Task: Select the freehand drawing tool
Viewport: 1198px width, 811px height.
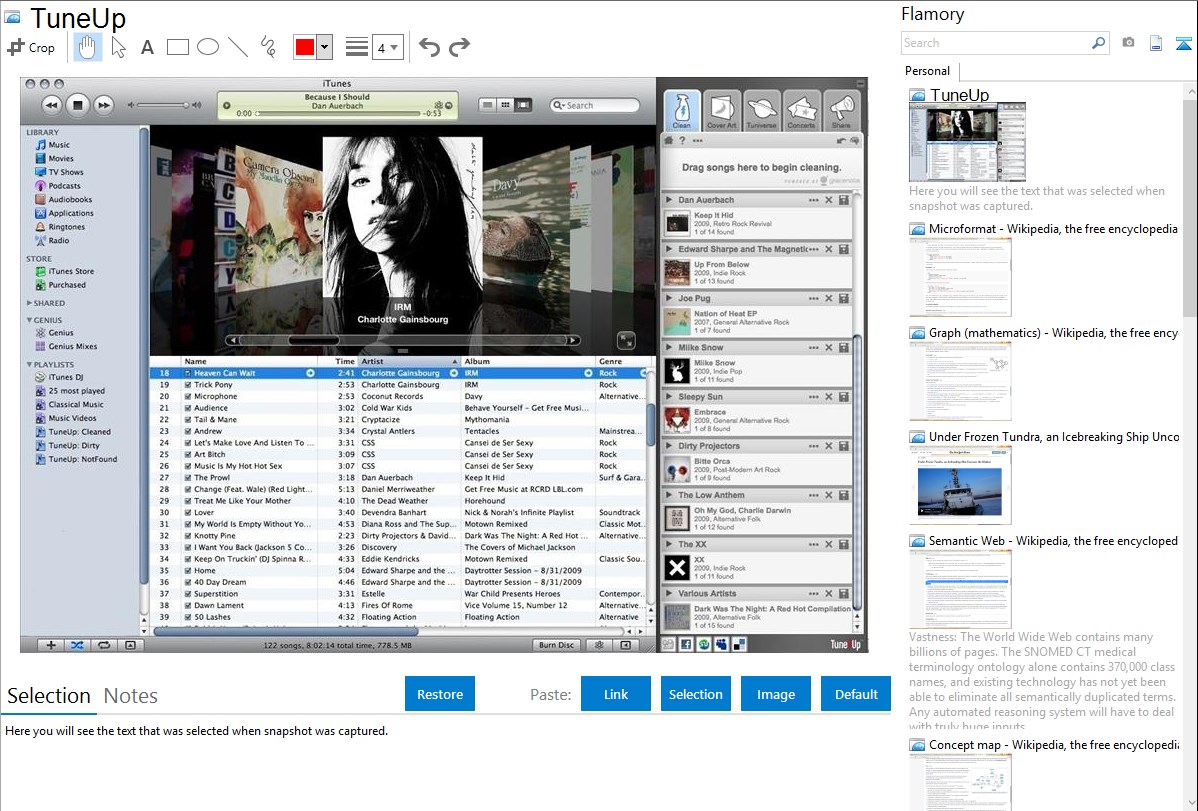Action: pyautogui.click(x=268, y=47)
